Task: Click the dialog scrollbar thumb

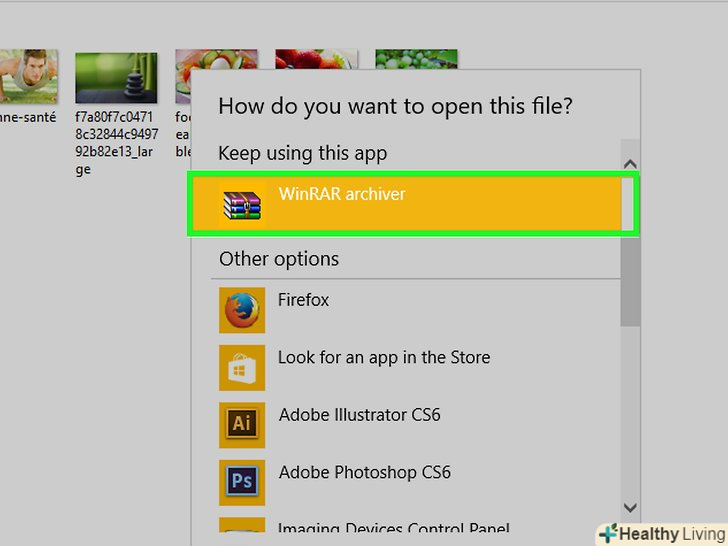Action: tap(630, 251)
